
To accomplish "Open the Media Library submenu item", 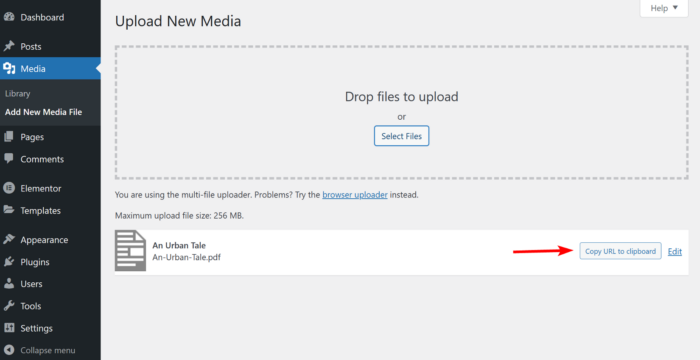I will [18, 94].
